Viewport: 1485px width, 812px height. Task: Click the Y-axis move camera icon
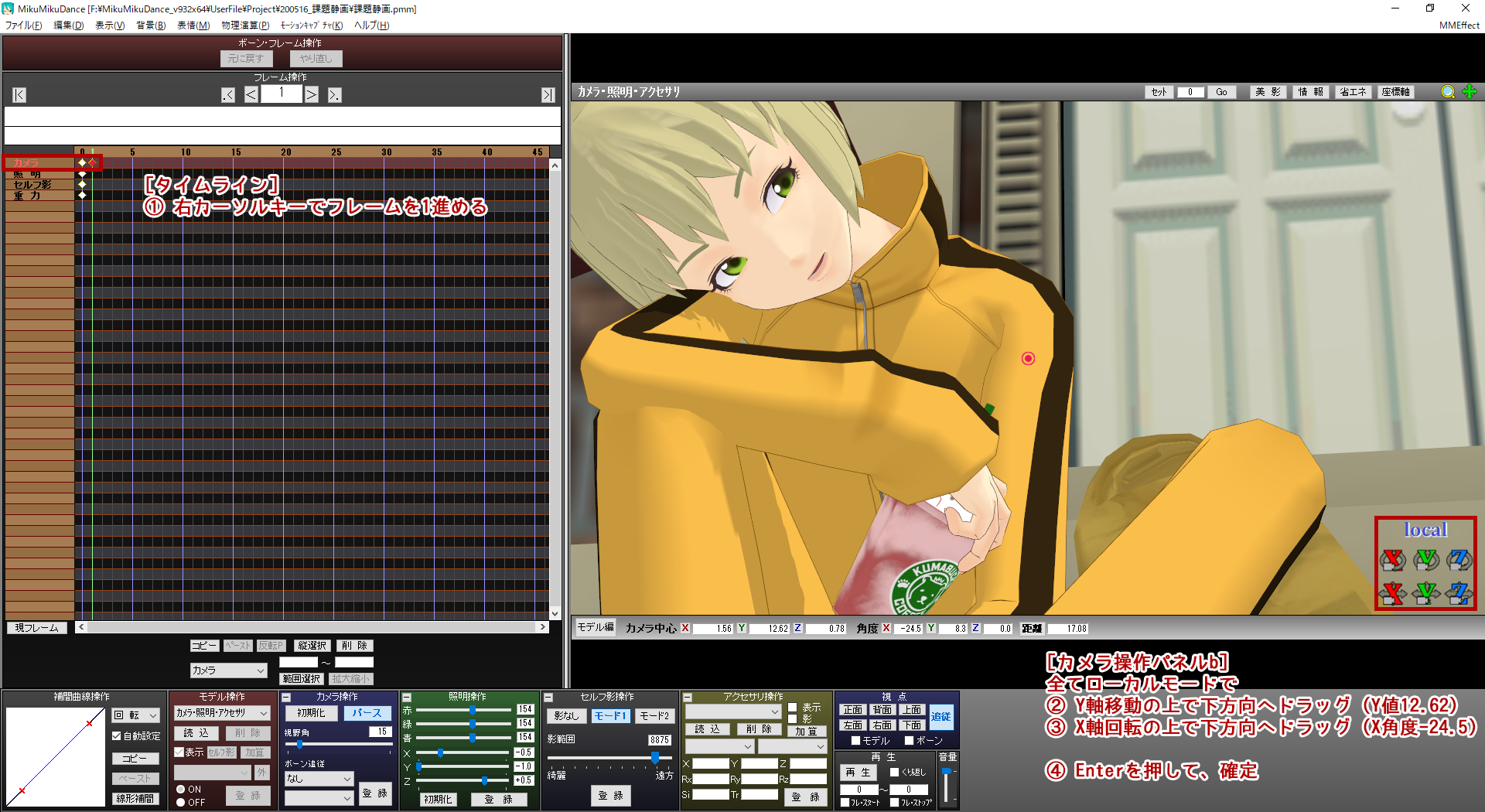tap(1425, 593)
